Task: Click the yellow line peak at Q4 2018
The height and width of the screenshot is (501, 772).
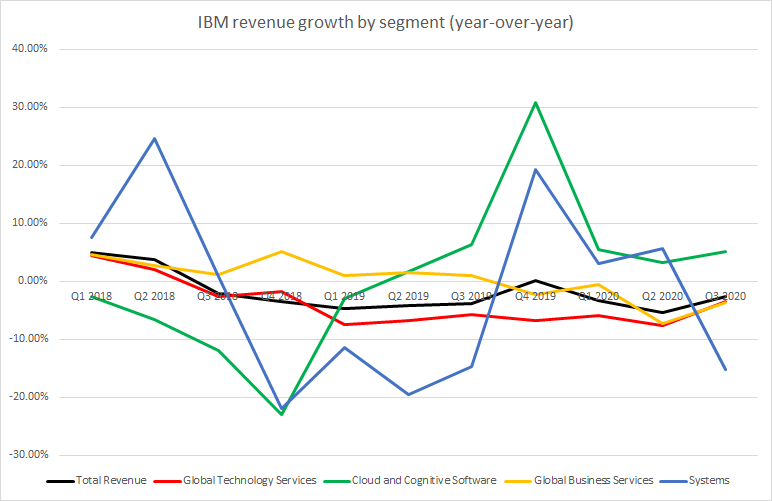Action: (x=282, y=251)
